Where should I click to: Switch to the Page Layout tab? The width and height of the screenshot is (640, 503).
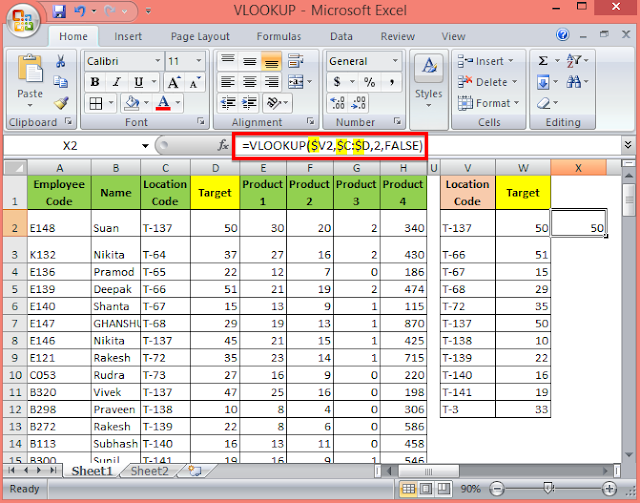pyautogui.click(x=200, y=36)
